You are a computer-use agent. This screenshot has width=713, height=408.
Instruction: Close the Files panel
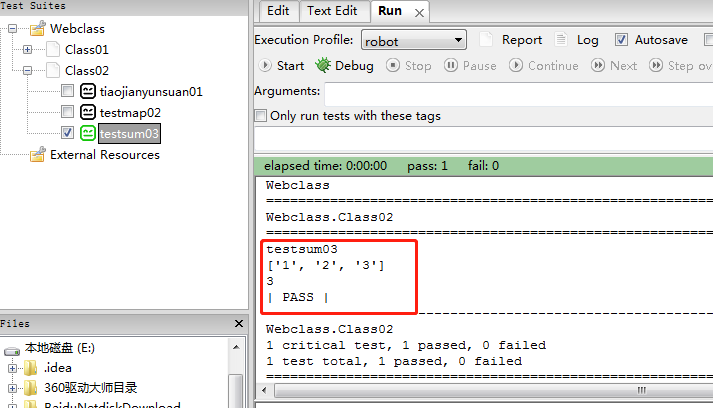click(239, 323)
